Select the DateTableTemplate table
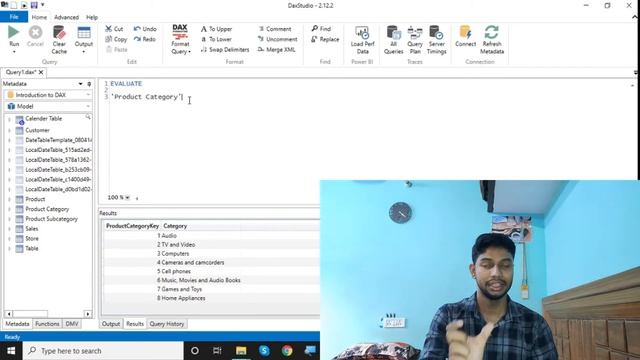Viewport: 640px width, 360px height. [x=58, y=140]
